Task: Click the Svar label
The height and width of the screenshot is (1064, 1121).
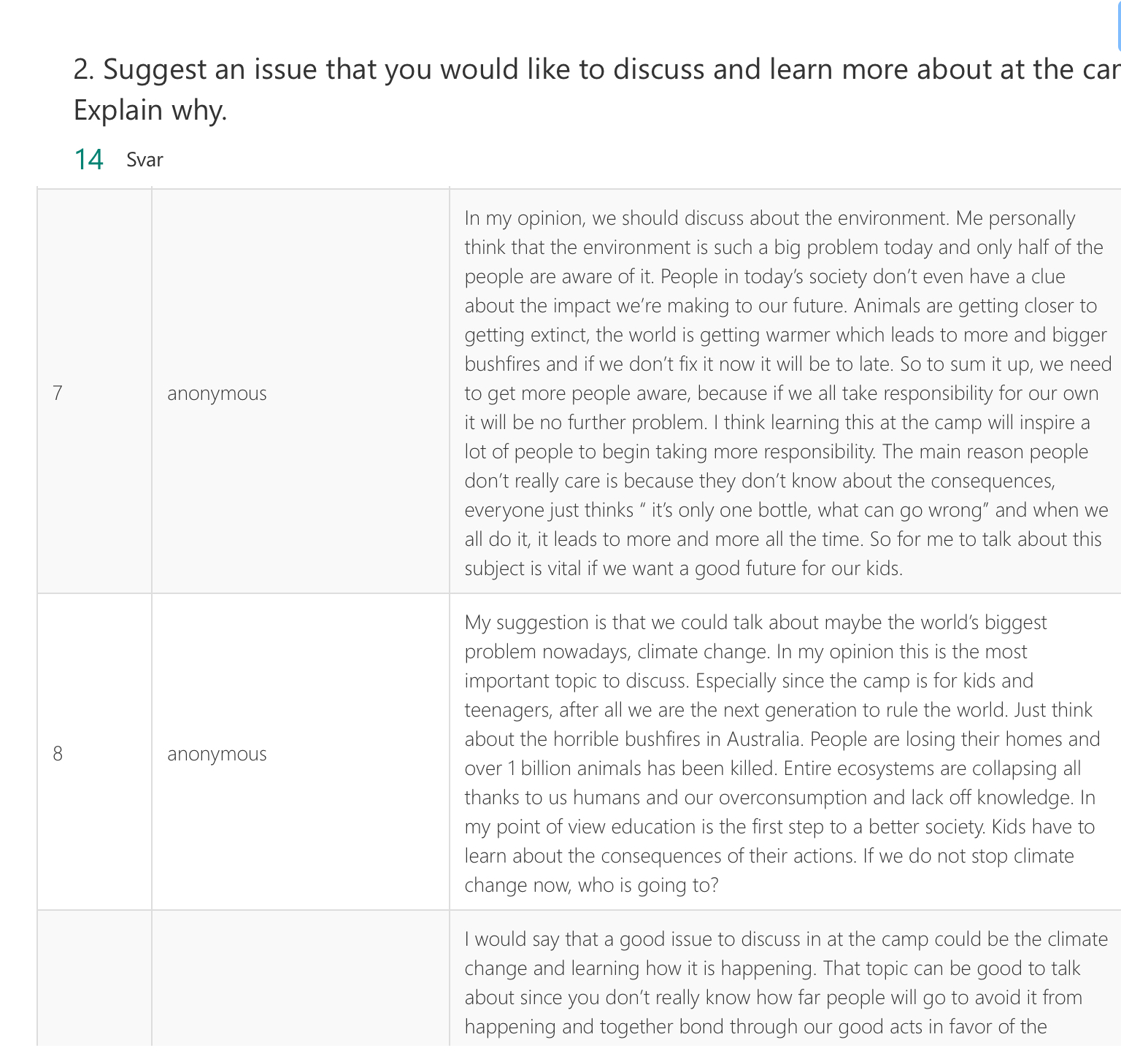Action: (x=145, y=160)
